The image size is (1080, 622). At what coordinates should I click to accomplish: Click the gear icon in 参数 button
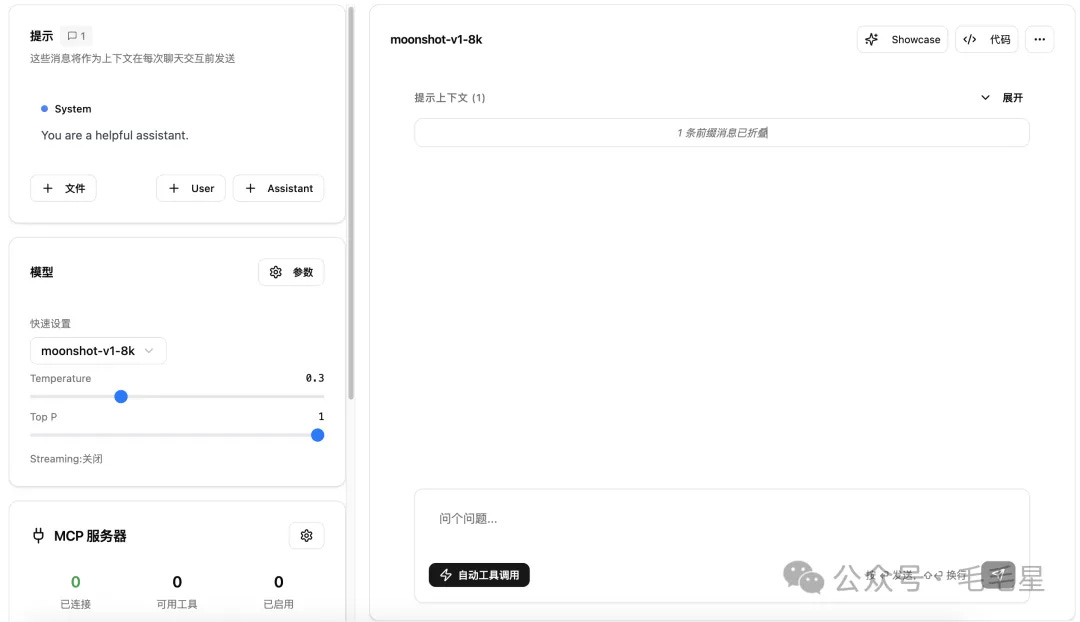(x=276, y=272)
